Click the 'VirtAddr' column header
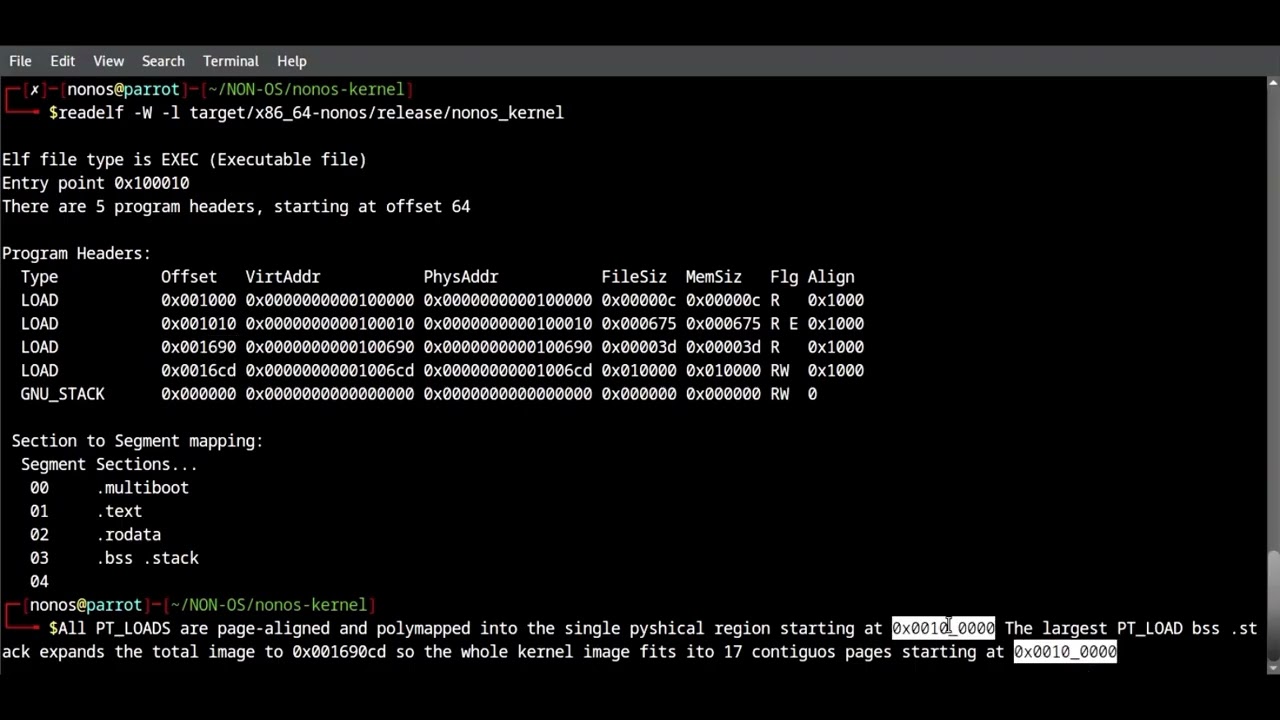 click(x=283, y=277)
